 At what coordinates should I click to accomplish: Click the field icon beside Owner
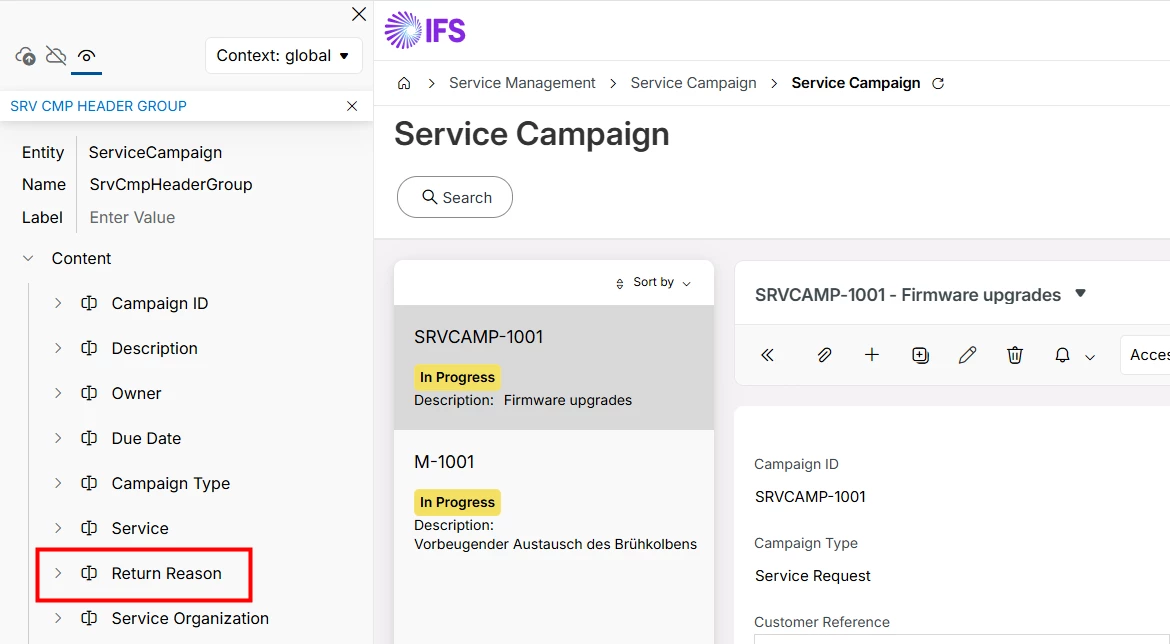(89, 393)
